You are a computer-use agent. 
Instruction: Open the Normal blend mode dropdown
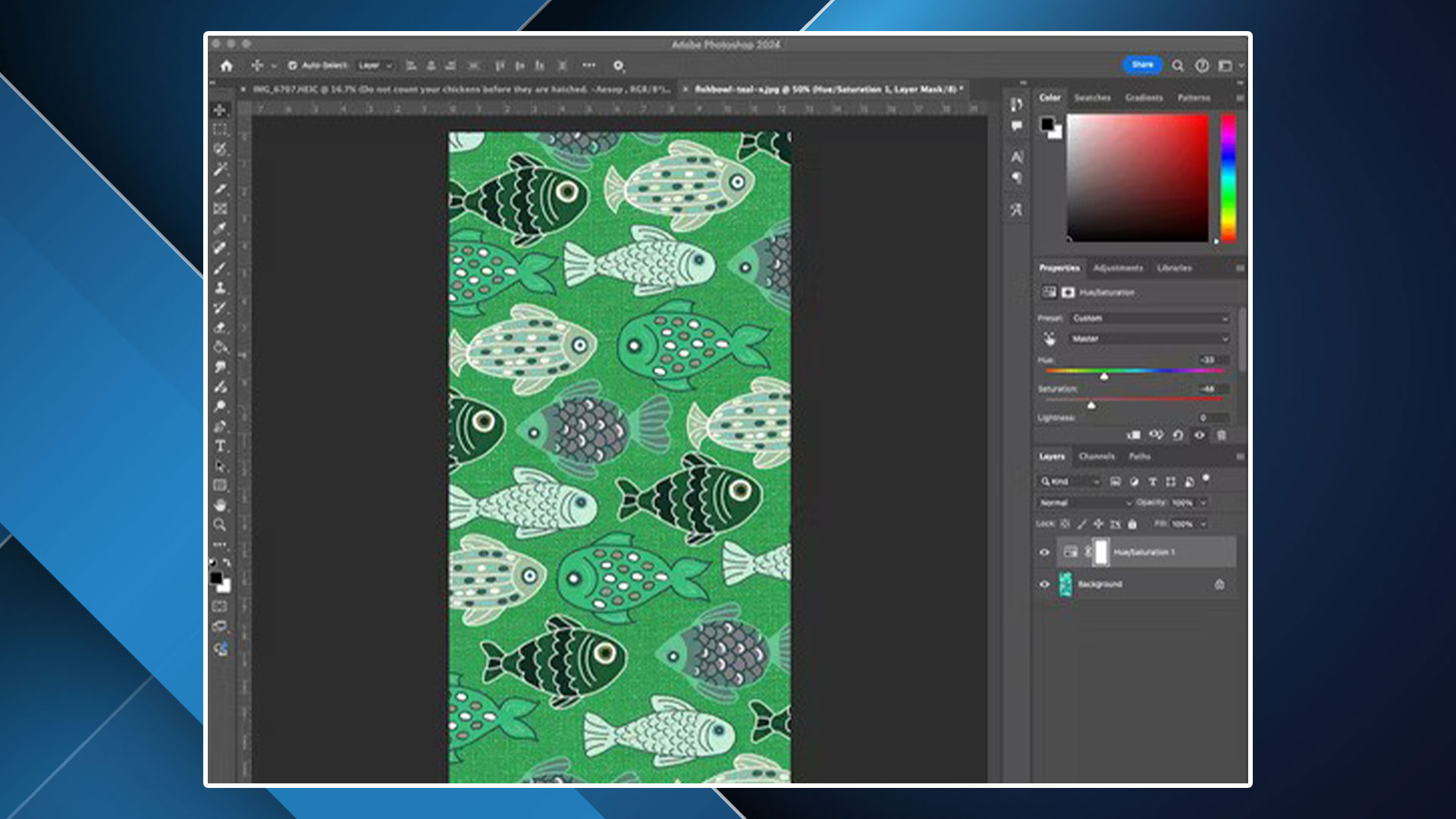pyautogui.click(x=1085, y=503)
